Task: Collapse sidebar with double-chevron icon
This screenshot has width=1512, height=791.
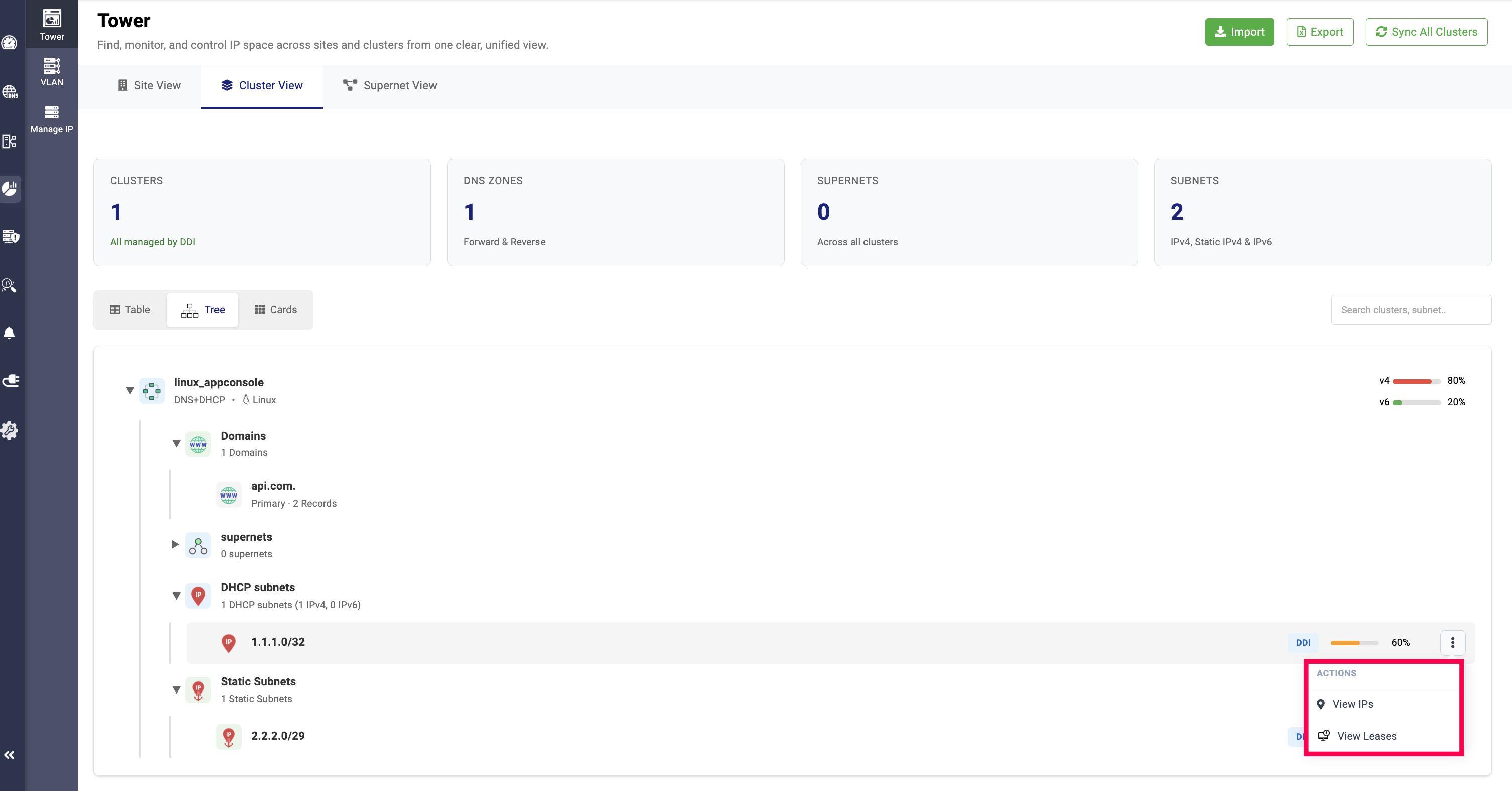Action: [x=10, y=755]
